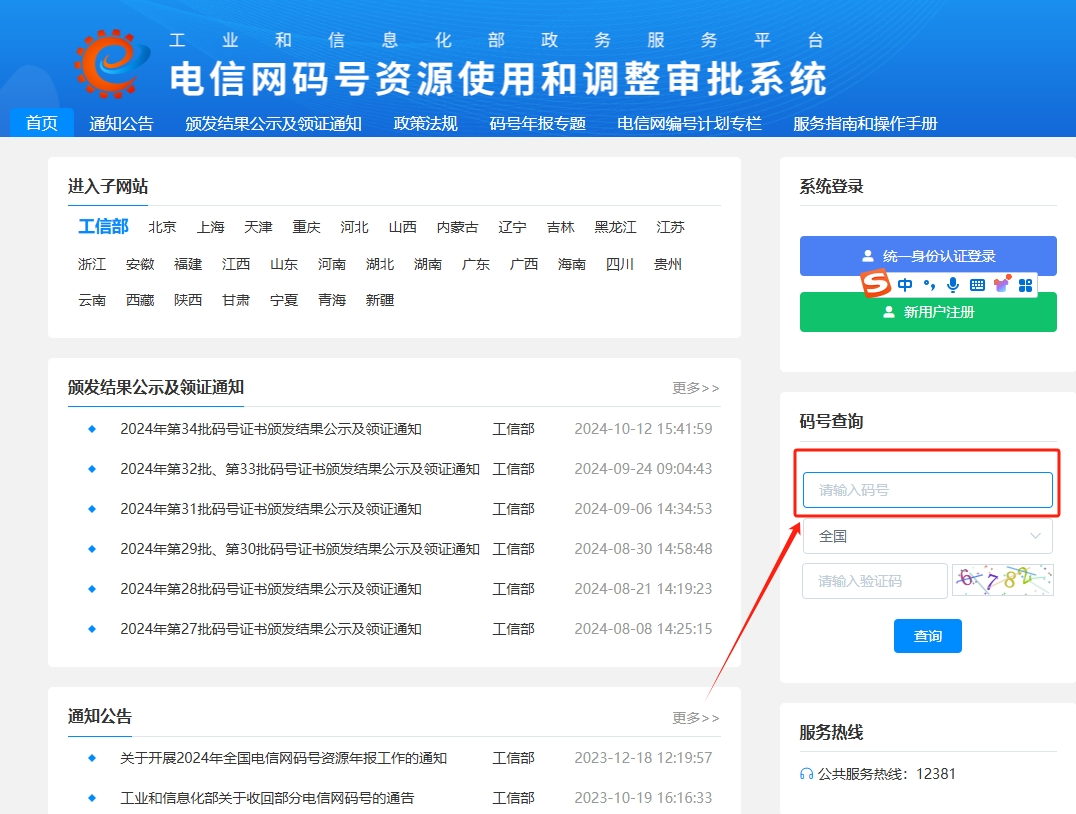Open the 安徽 sub-site
The height and width of the screenshot is (814, 1076).
pos(140,264)
